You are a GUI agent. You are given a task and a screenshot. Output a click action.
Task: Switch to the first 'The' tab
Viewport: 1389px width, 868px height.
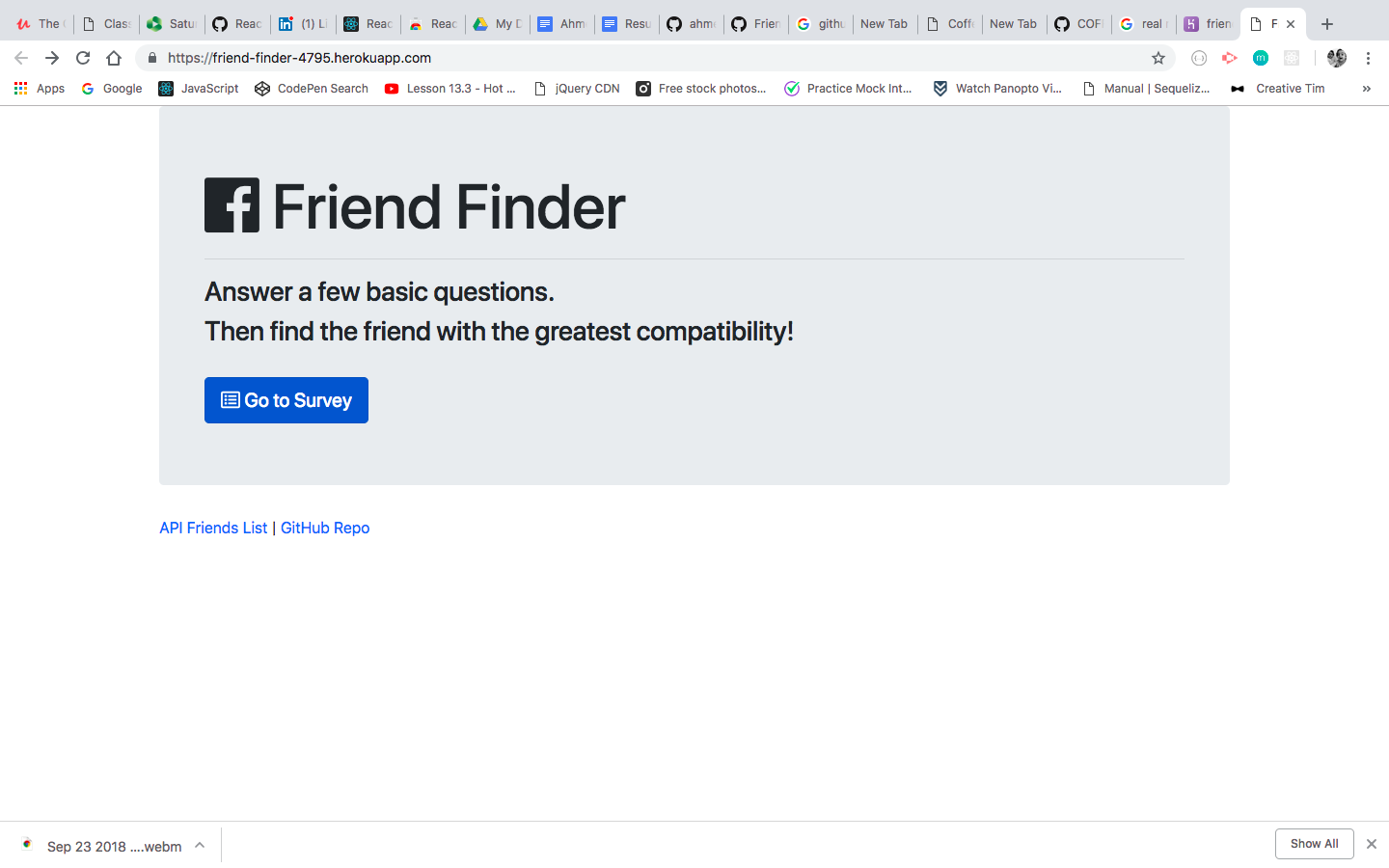(x=40, y=24)
